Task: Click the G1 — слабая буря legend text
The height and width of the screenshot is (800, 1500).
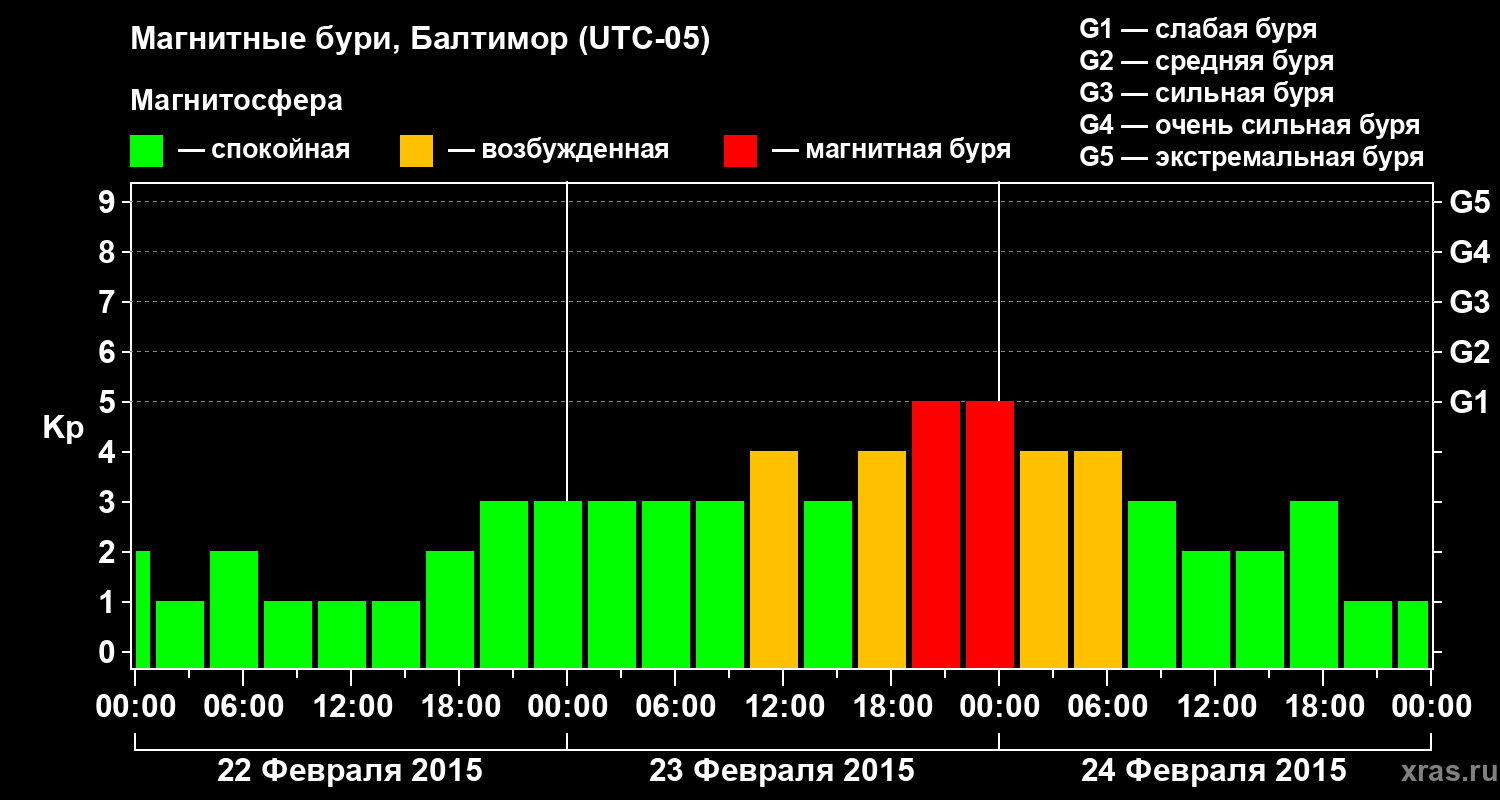Action: click(1198, 29)
